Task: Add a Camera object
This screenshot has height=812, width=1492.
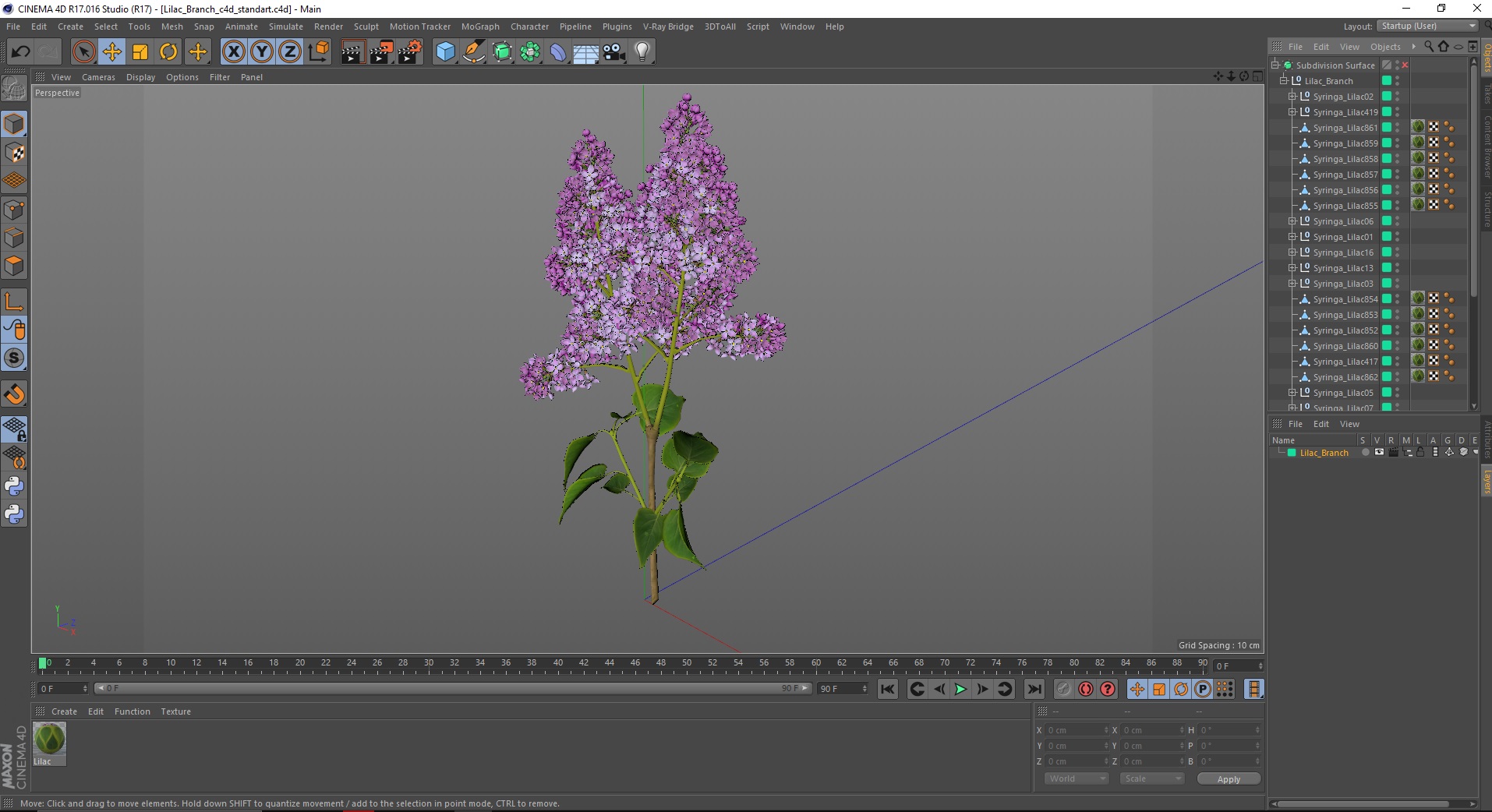Action: click(614, 52)
